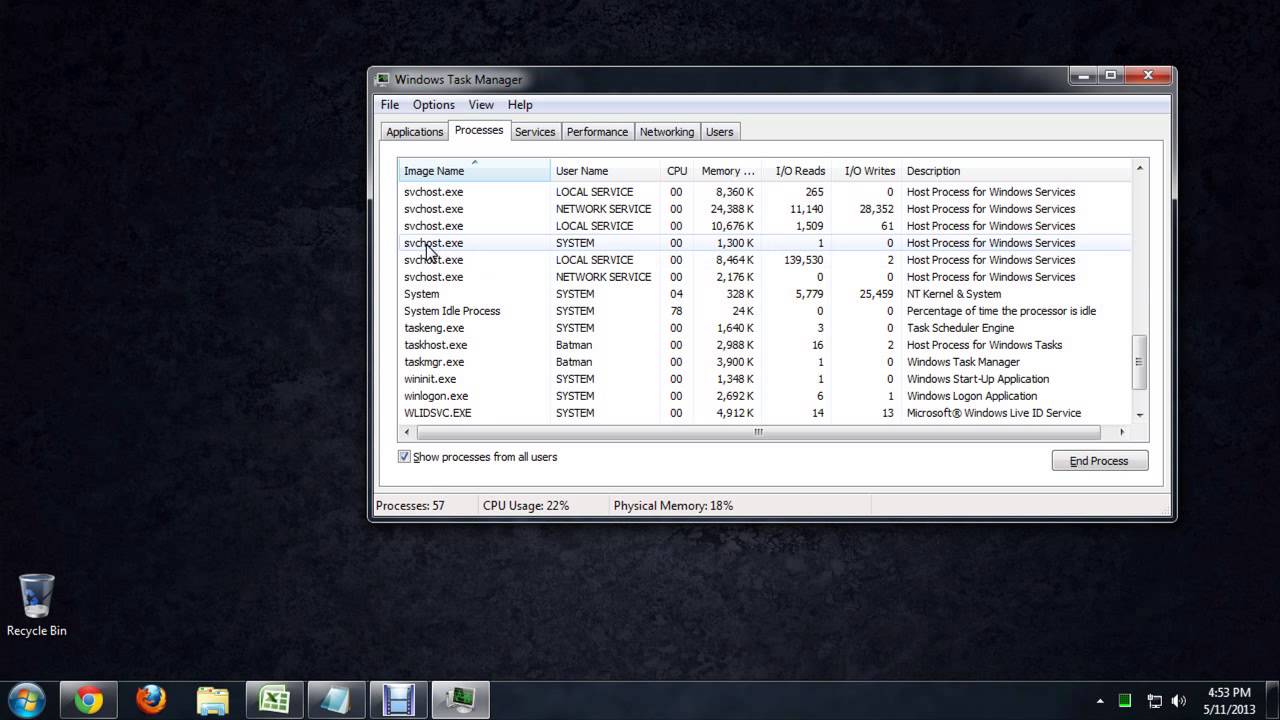
Task: Select svchost.exe using 8,360 K memory
Action: tap(764, 192)
